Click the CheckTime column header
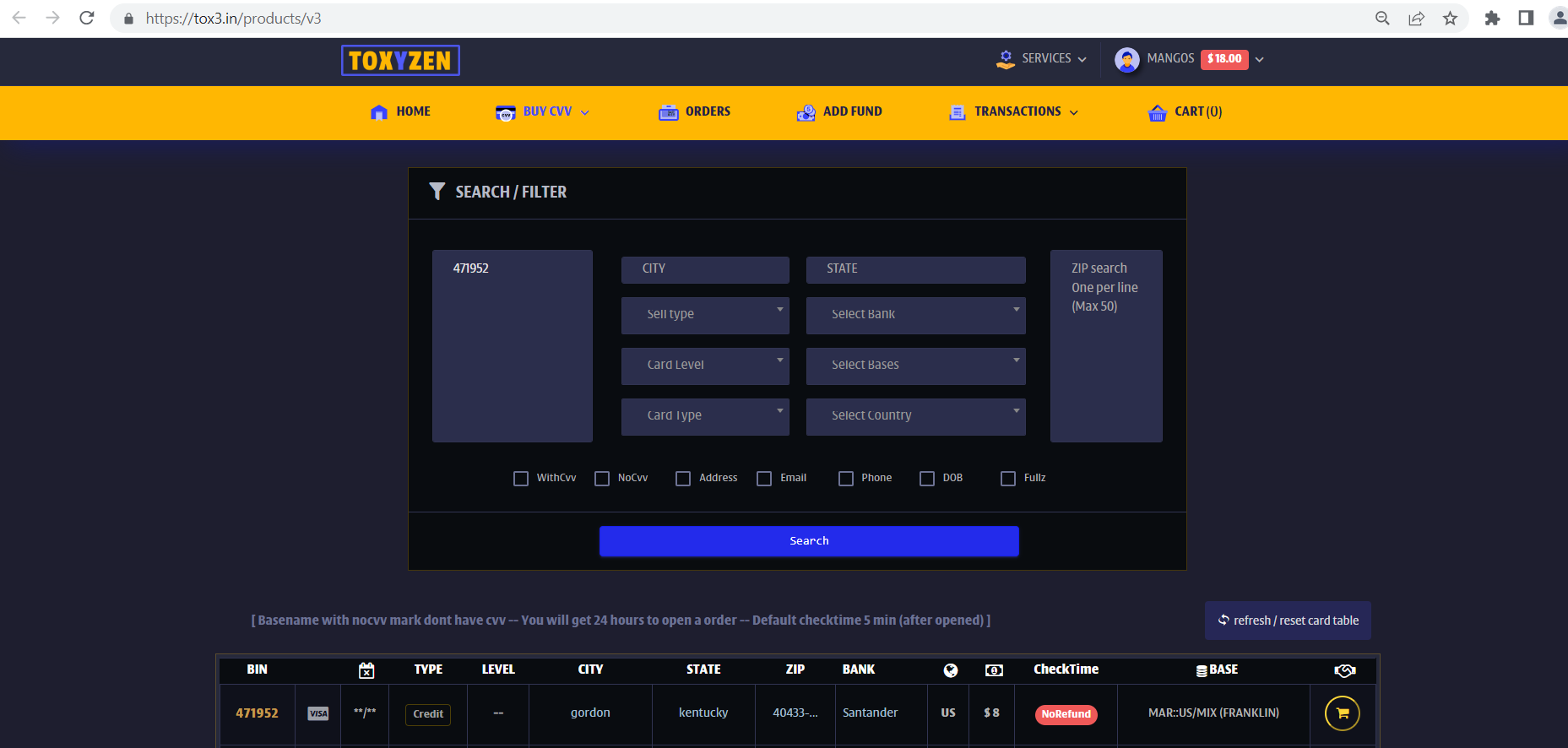 coord(1066,669)
